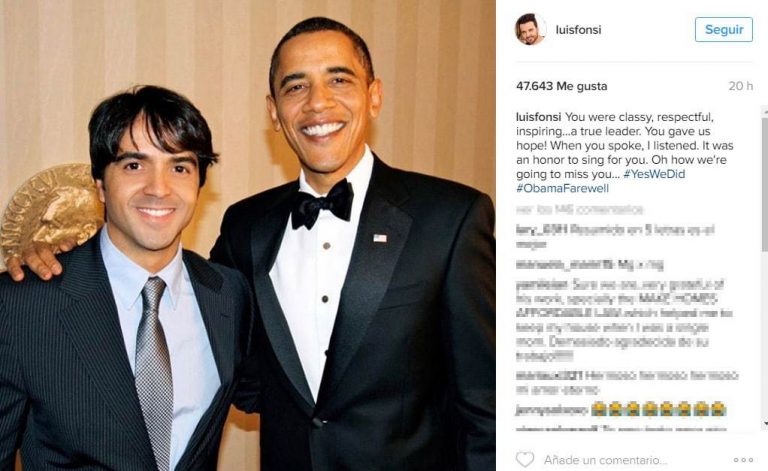Open the luisfonsi username in the header
This screenshot has width=768, height=471.
[x=578, y=29]
